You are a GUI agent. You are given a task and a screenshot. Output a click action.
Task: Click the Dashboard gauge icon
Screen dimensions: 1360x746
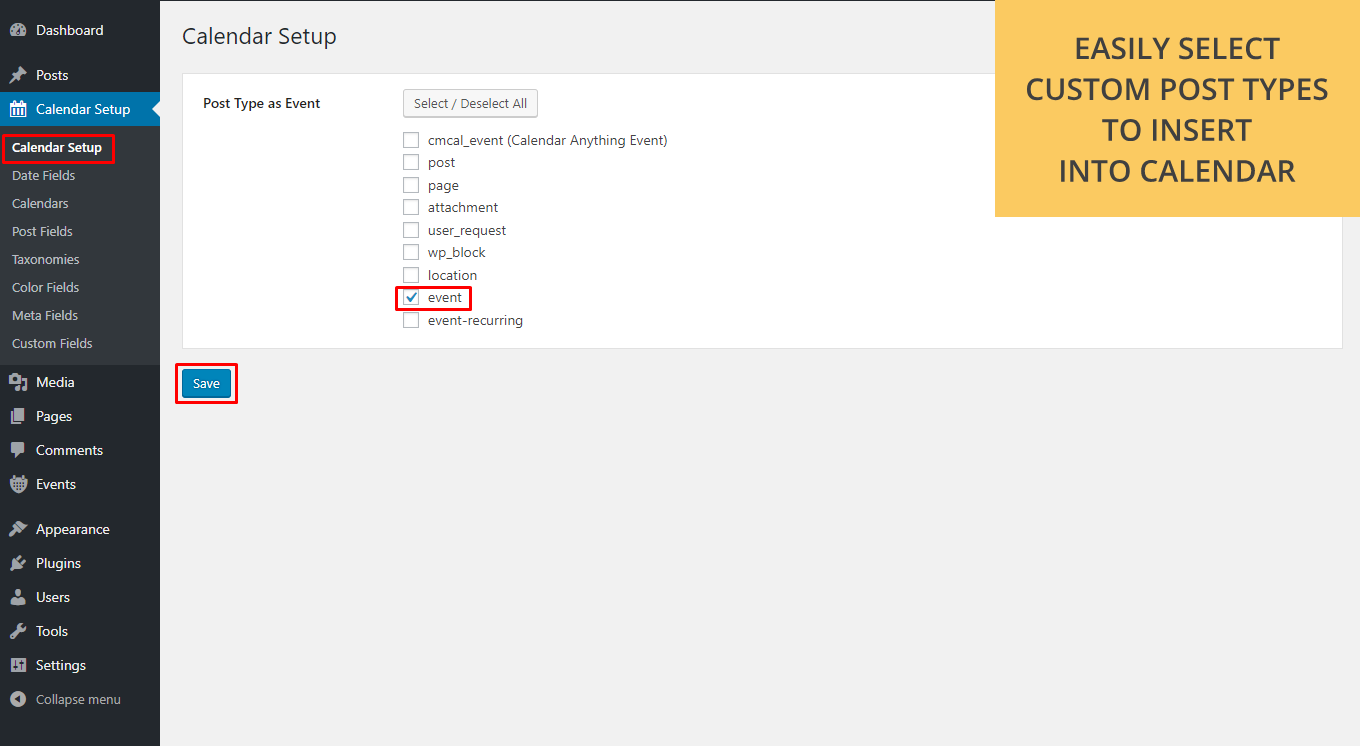18,31
